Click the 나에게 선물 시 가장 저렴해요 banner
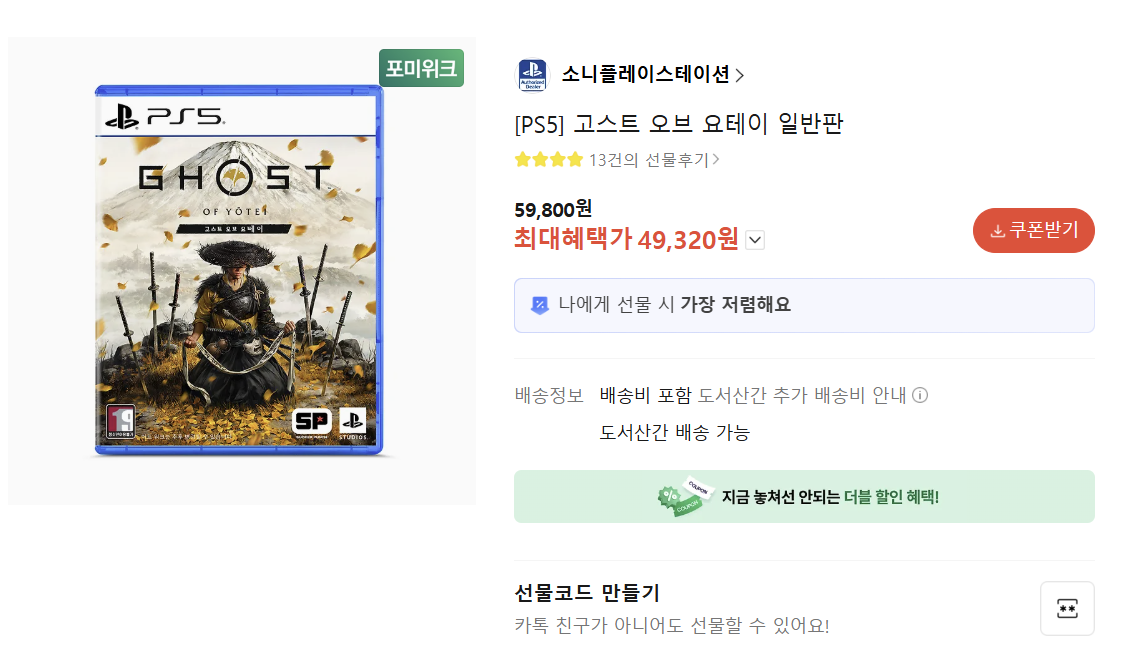 pos(804,305)
